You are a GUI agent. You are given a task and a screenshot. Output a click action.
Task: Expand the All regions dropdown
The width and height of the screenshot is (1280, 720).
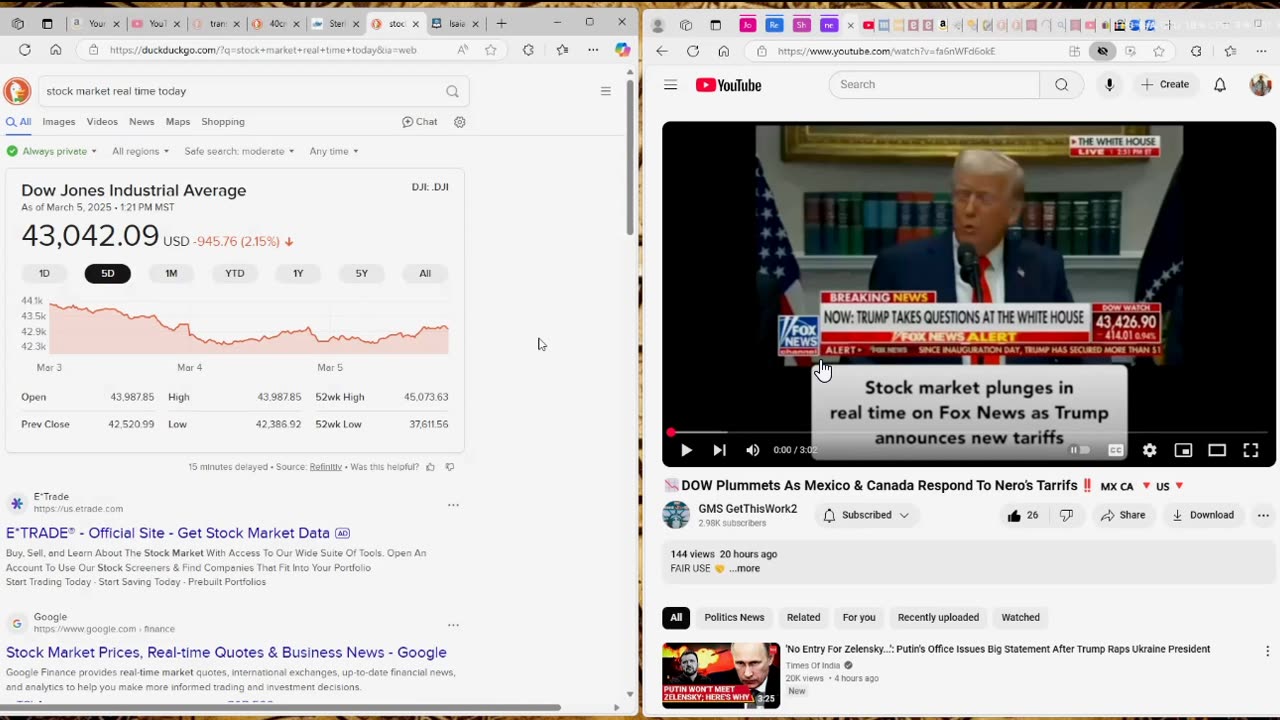[140, 151]
